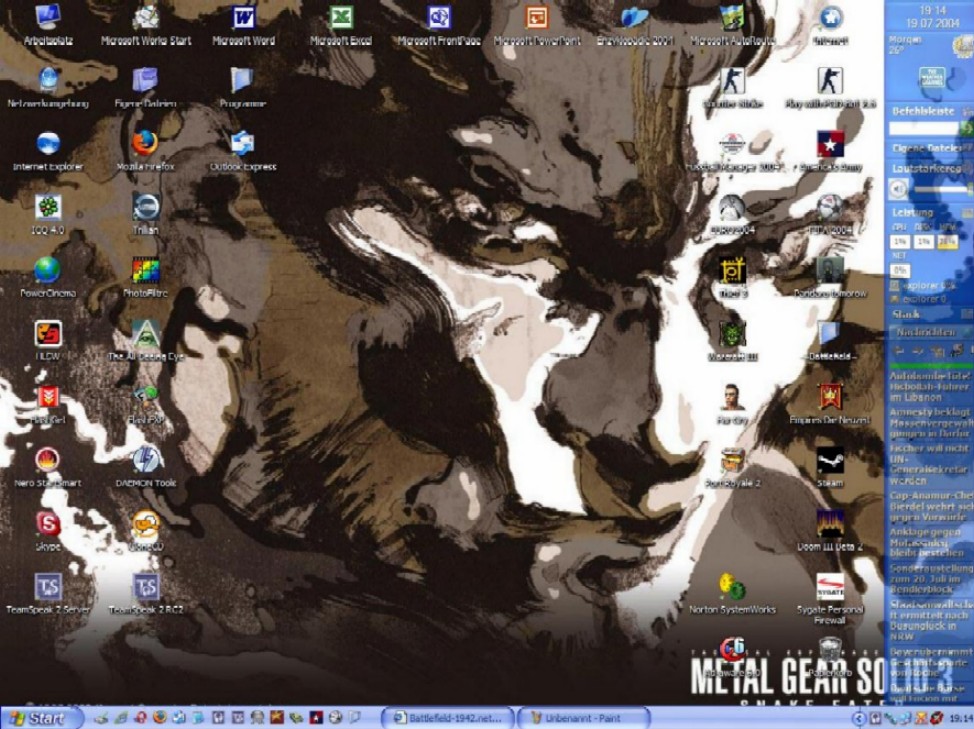The width and height of the screenshot is (974, 729).
Task: Switch to Battlefield-1942.net taskbar window
Action: coord(448,718)
